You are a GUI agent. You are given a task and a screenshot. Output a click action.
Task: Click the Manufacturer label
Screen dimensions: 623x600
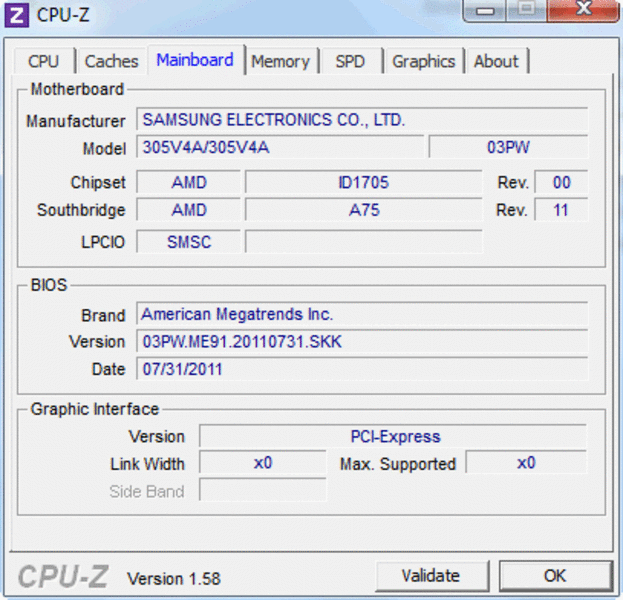(75, 121)
